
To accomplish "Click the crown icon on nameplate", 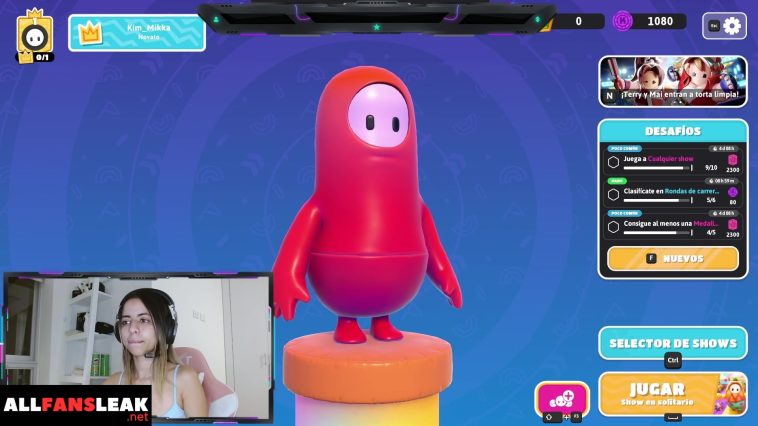I will 90,33.
